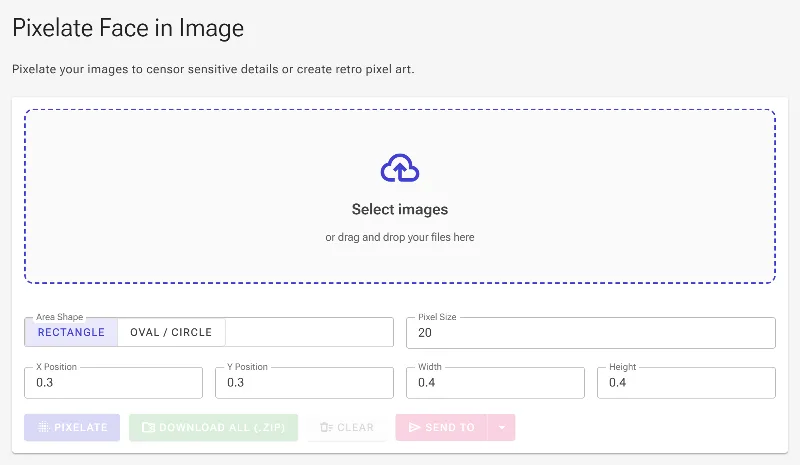
Task: Click the cloud upload icon
Action: [400, 168]
